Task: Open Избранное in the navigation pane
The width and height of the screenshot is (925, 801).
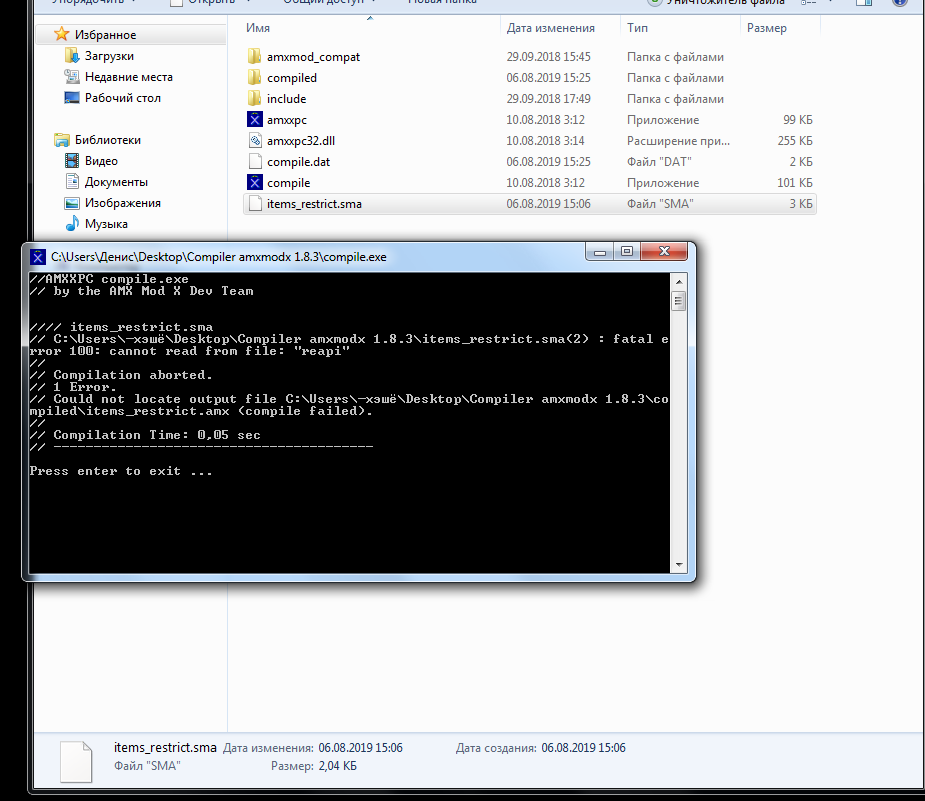Action: pyautogui.click(x=106, y=35)
